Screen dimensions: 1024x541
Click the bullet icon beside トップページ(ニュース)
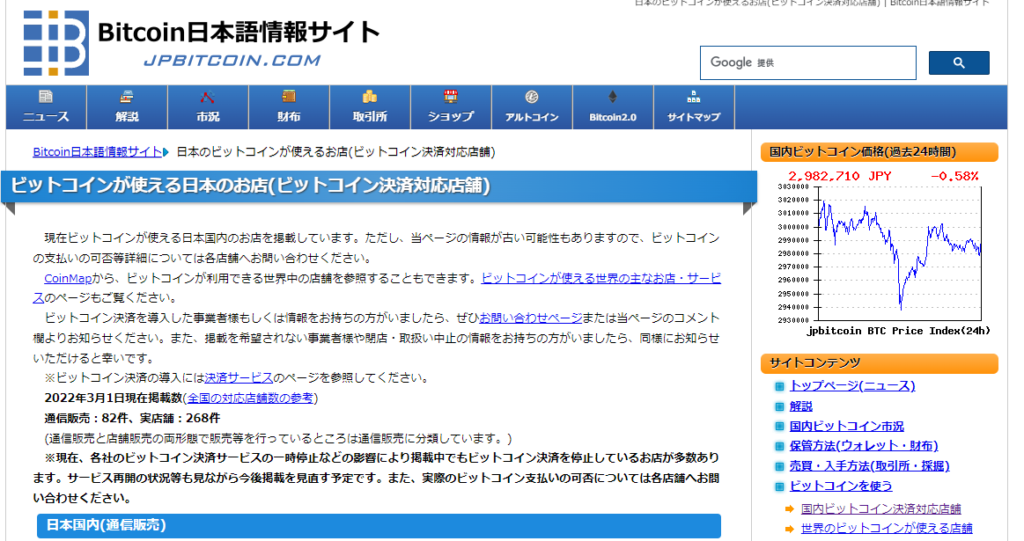pos(779,387)
